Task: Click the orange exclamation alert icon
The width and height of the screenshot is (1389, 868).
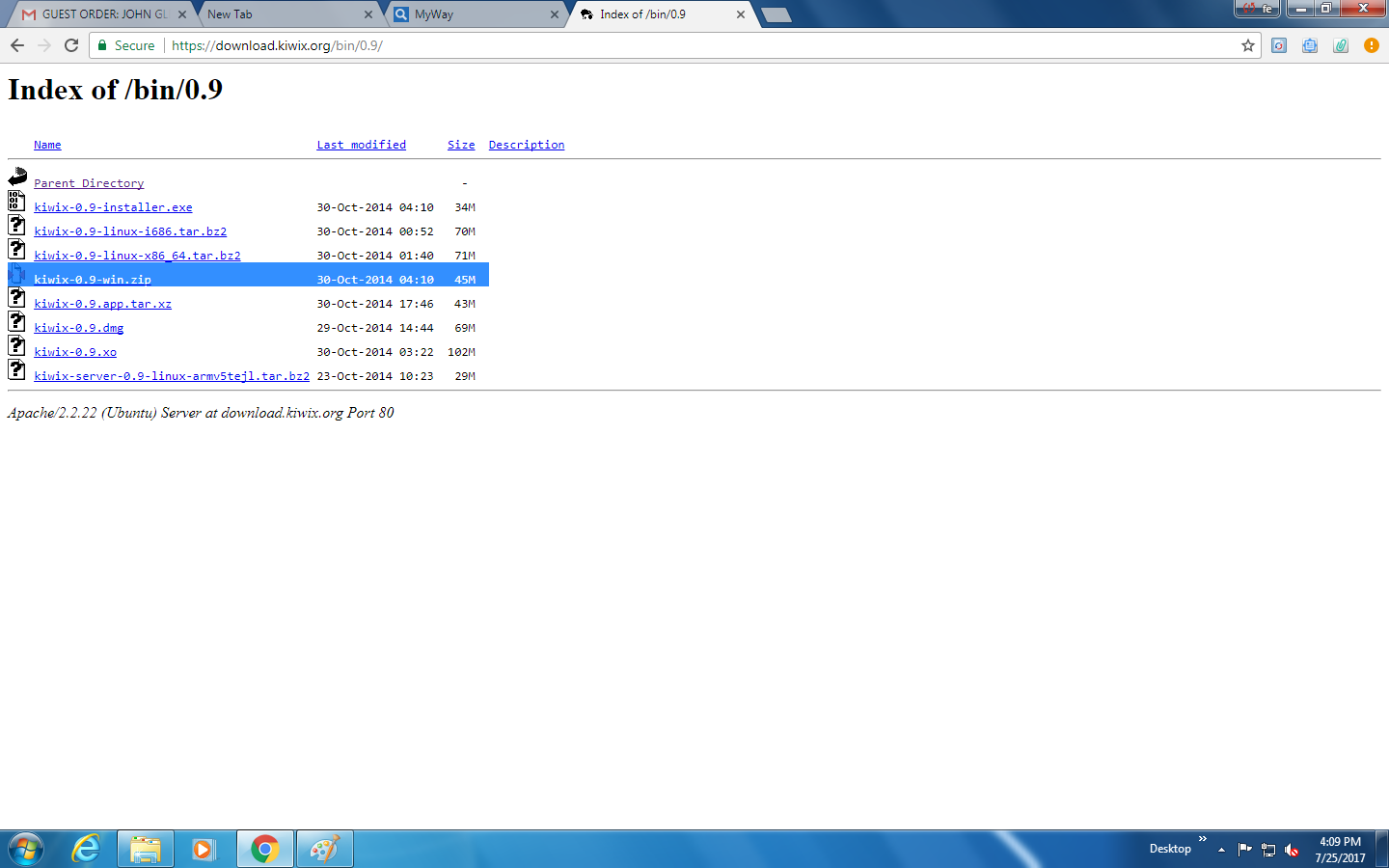Action: (1372, 45)
